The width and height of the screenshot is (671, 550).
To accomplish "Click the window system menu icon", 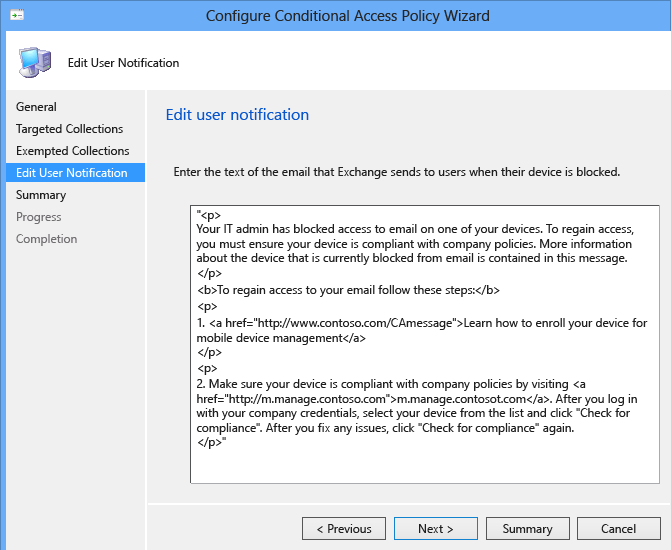I will pos(17,16).
